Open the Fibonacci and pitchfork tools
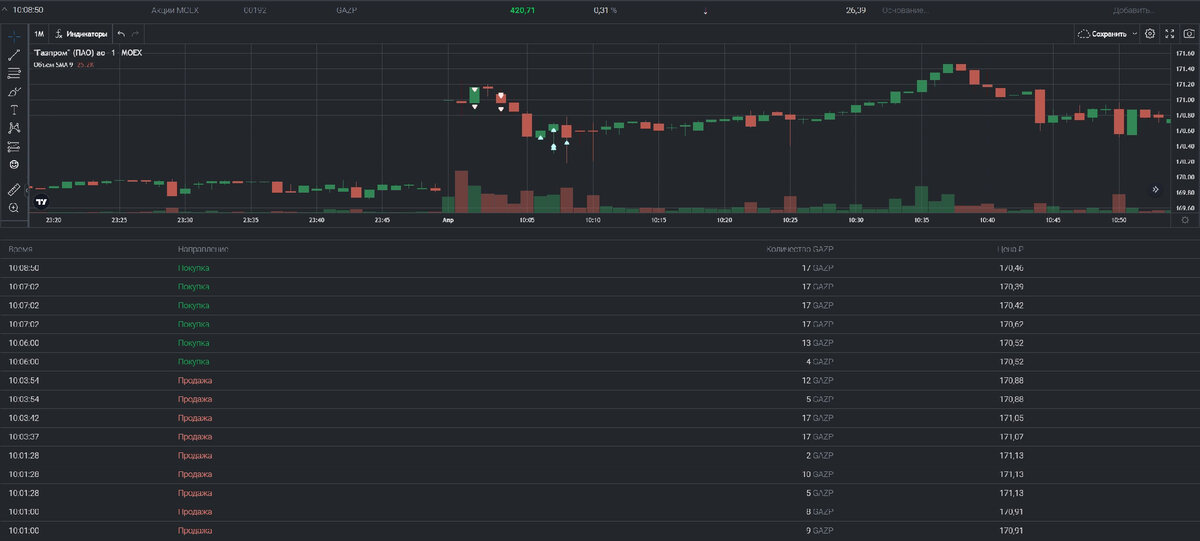Screen dimensions: 1200x541 pos(14,72)
